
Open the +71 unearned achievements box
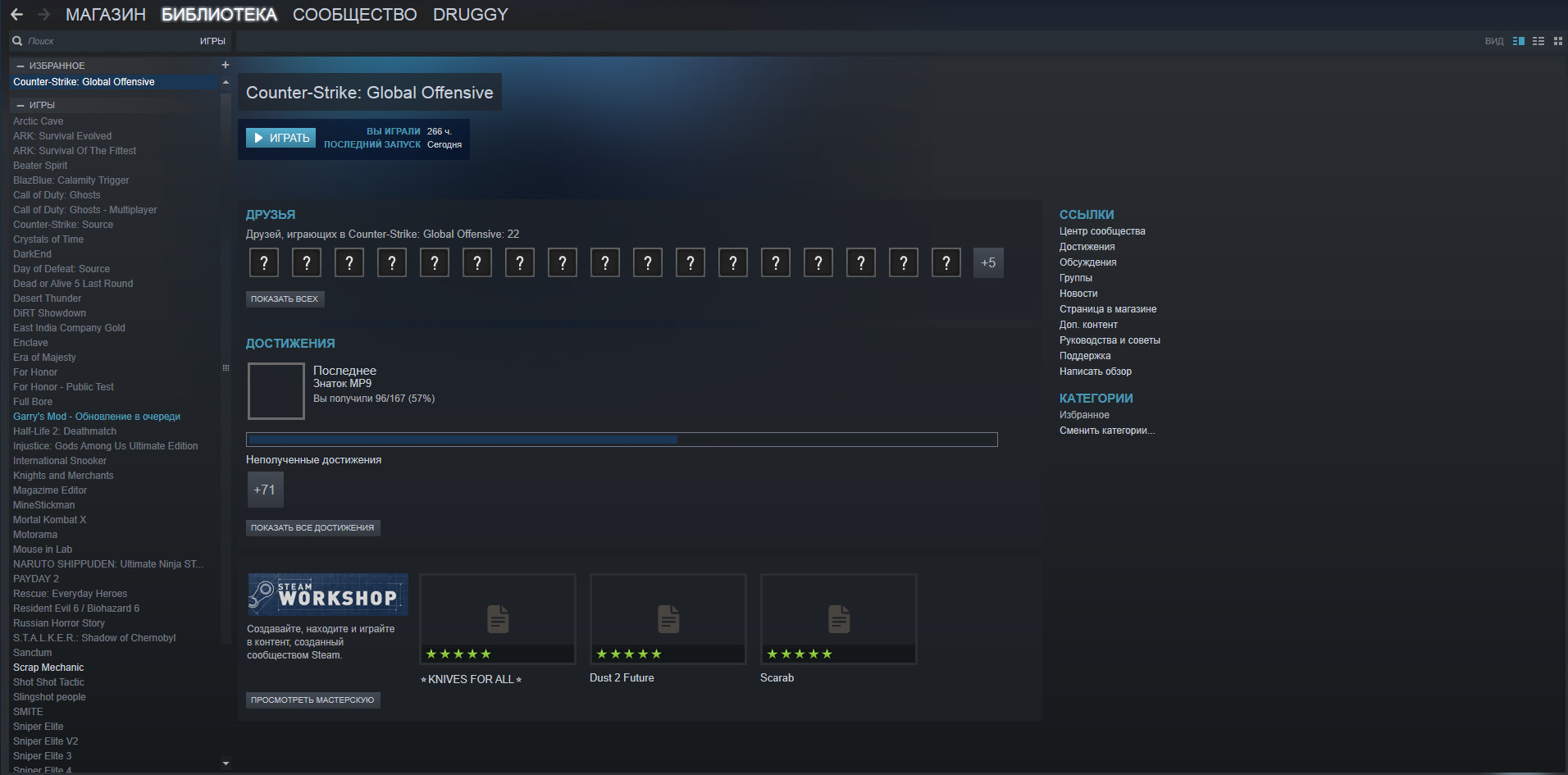(x=265, y=490)
